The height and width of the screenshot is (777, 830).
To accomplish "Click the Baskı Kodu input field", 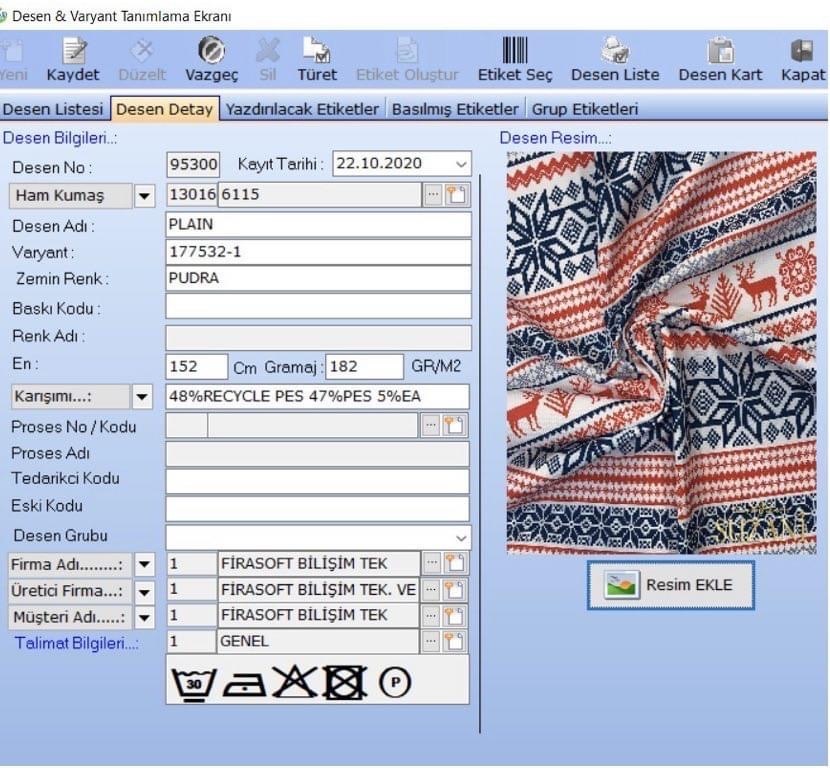I will pyautogui.click(x=318, y=307).
